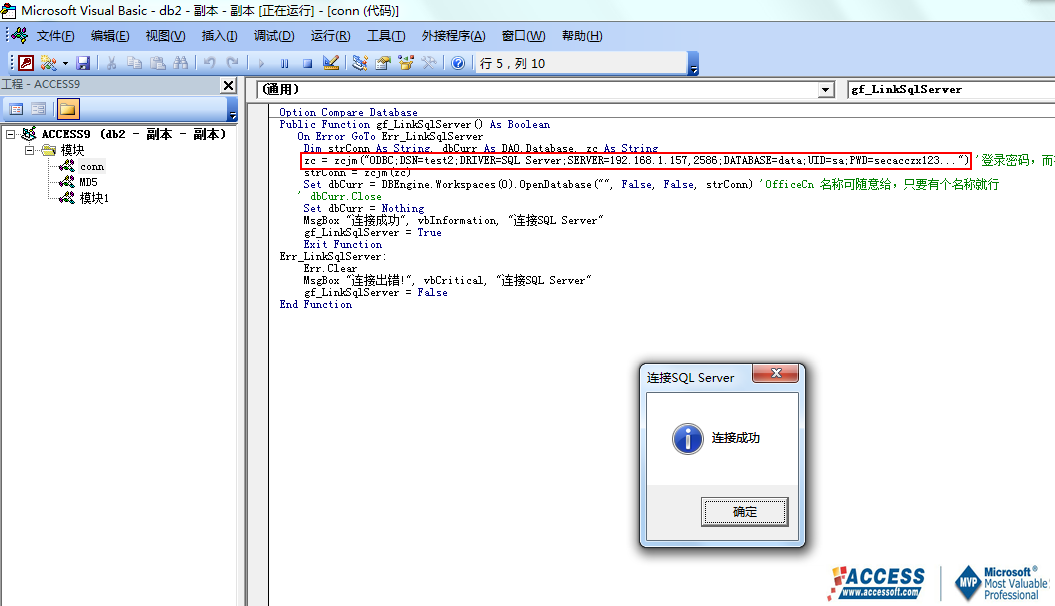Open the Object Browser icon

point(406,63)
